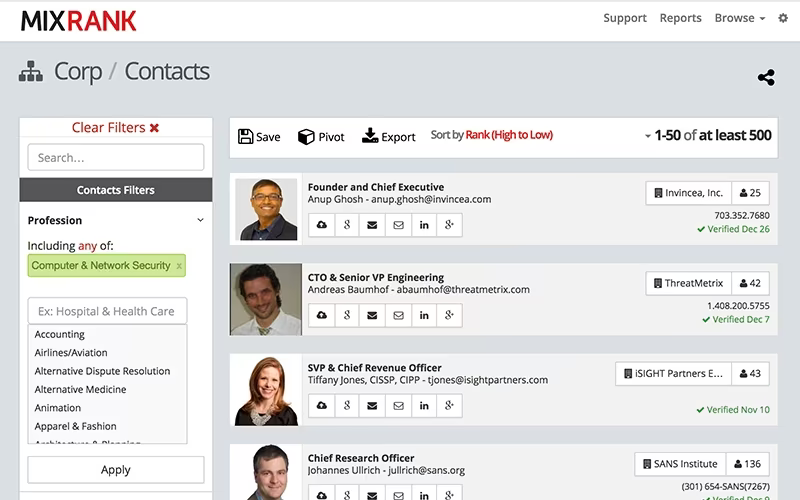View 42 employees at ThreatMetrix
800x500 pixels.
[x=750, y=283]
